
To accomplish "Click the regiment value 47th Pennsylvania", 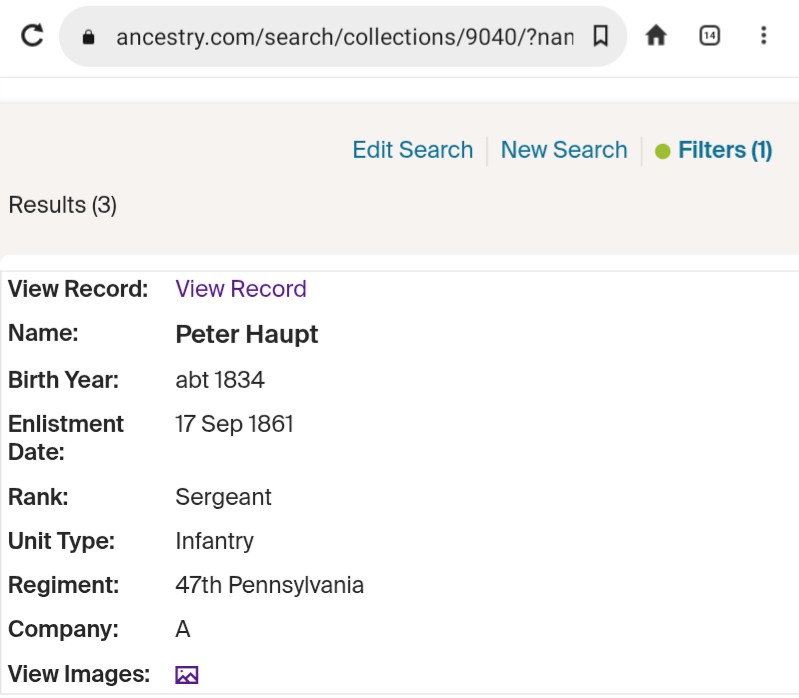I will click(x=269, y=585).
